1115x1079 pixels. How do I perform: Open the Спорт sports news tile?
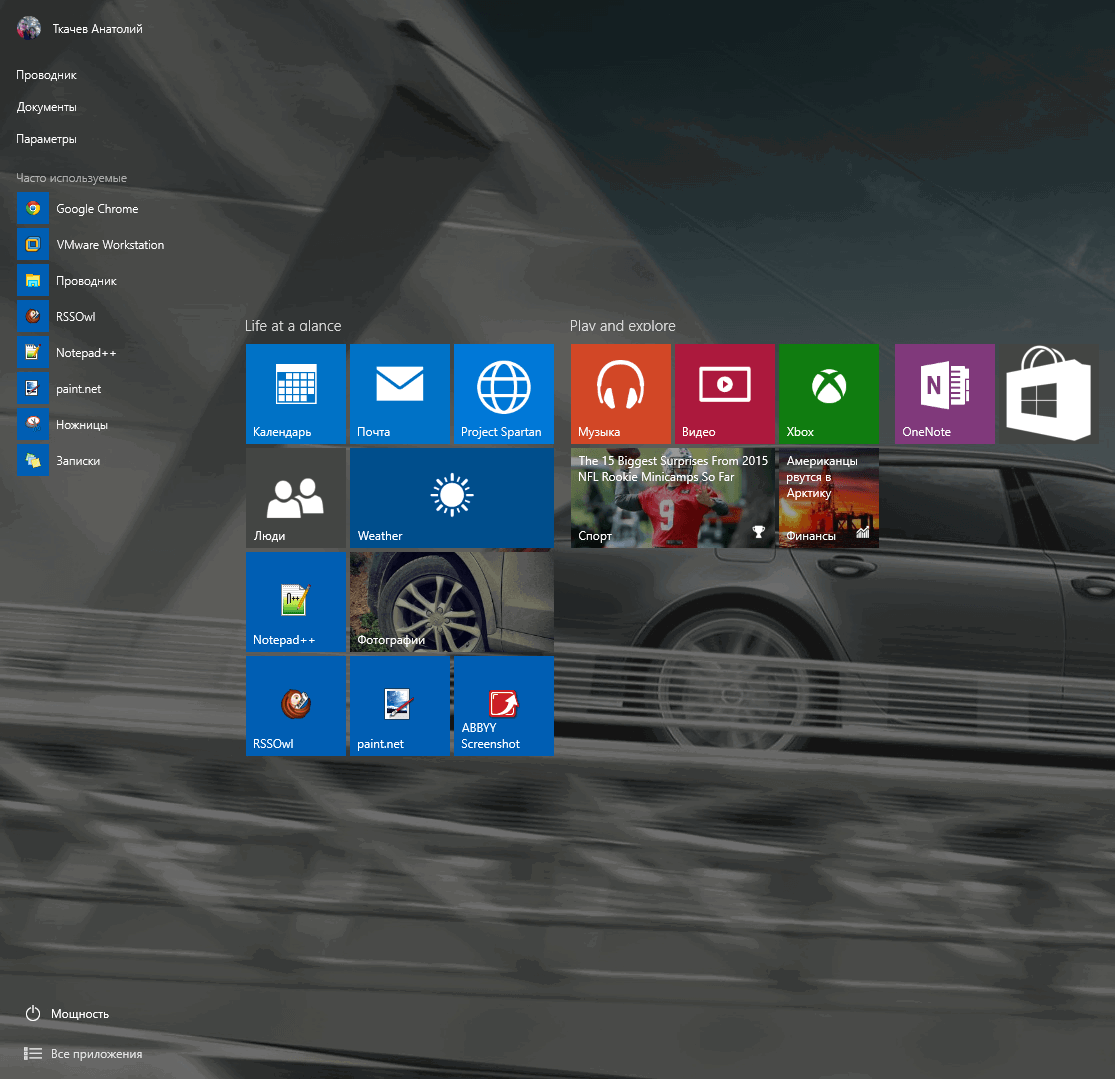(x=672, y=497)
